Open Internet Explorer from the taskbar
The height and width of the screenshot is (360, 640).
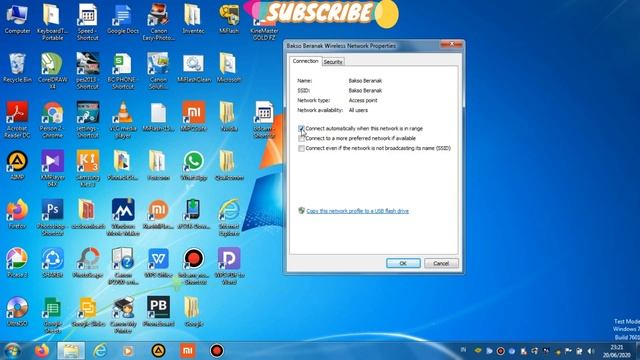pos(100,351)
